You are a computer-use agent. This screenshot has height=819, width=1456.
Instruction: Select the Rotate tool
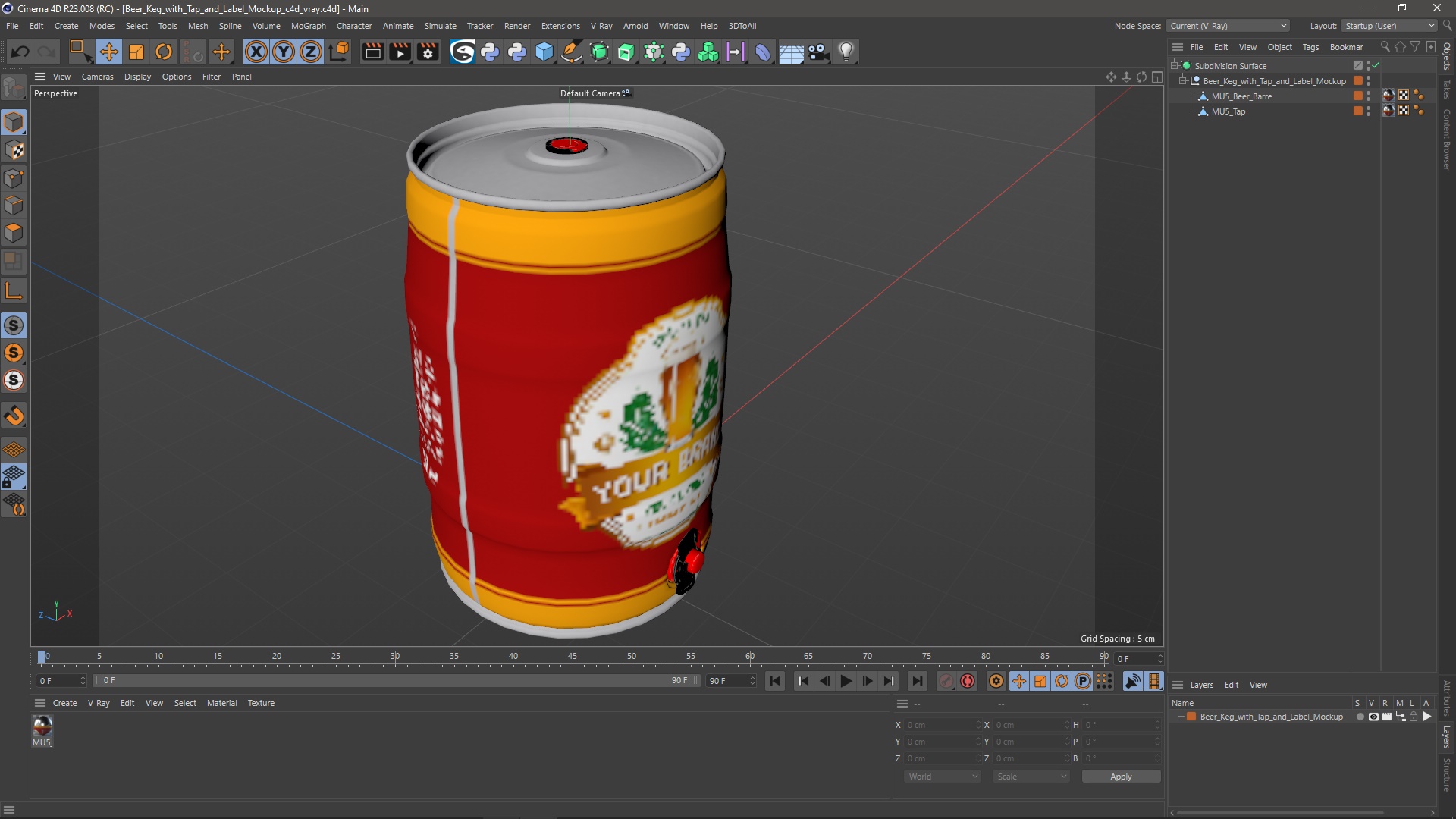(x=164, y=52)
